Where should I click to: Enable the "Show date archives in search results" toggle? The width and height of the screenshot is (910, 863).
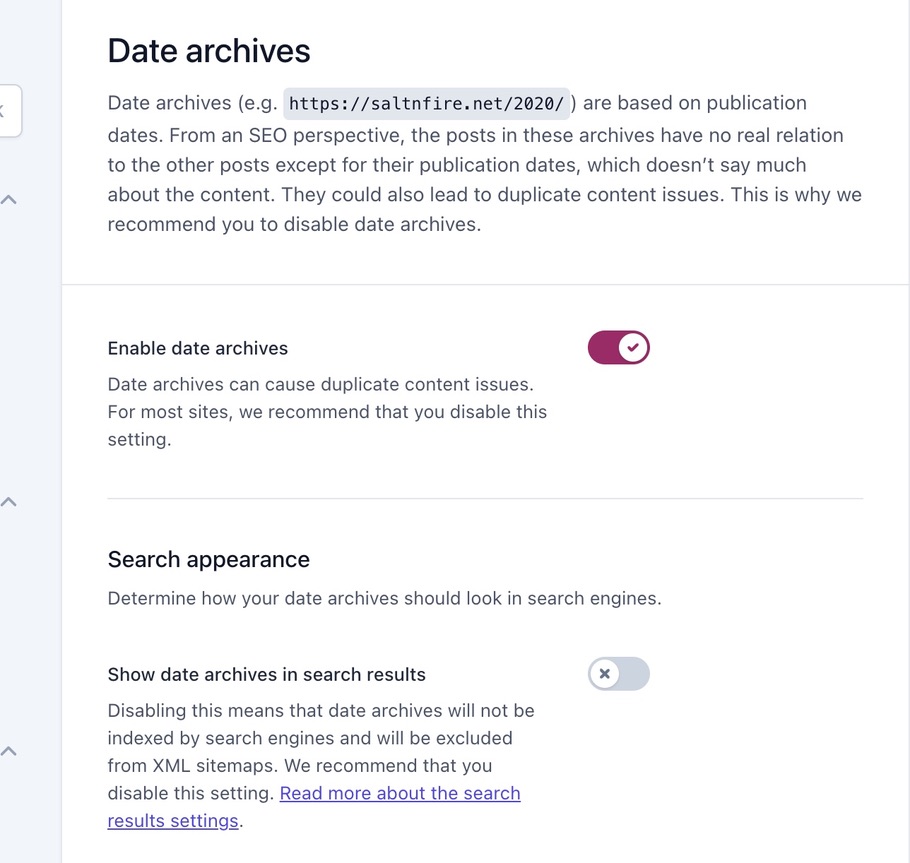click(618, 674)
